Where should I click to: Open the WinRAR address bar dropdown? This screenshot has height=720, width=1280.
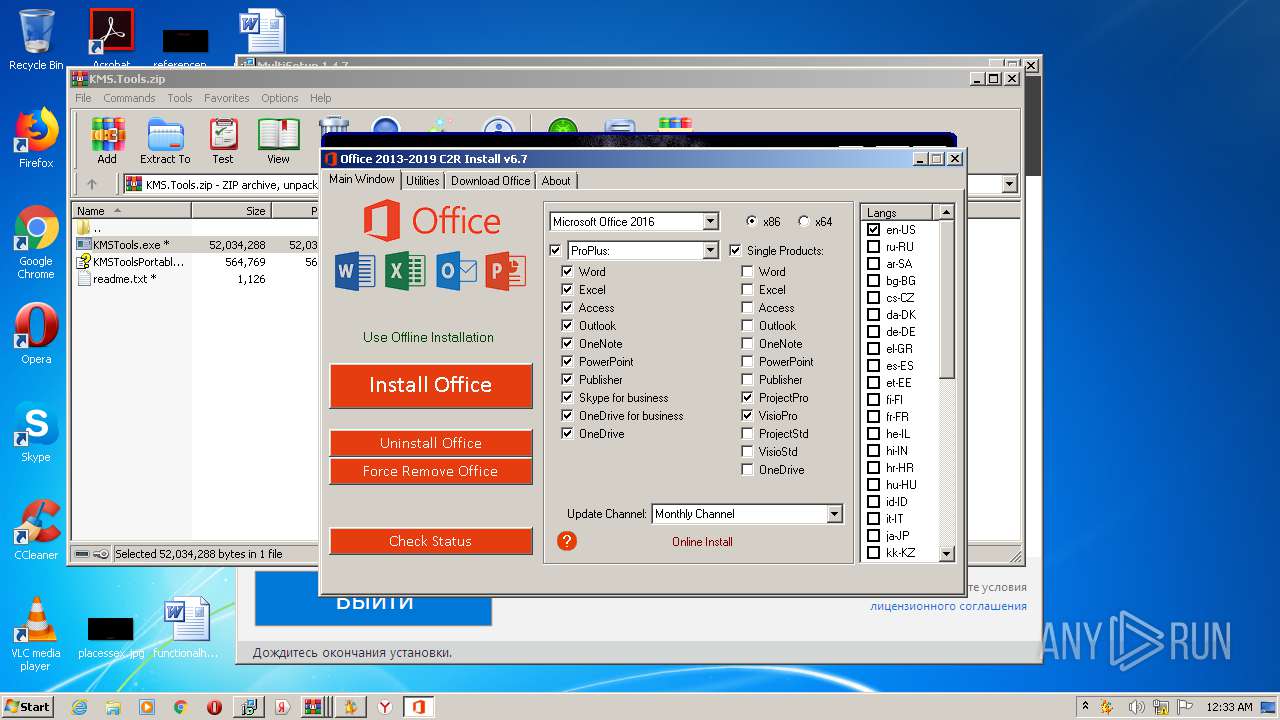click(1009, 184)
